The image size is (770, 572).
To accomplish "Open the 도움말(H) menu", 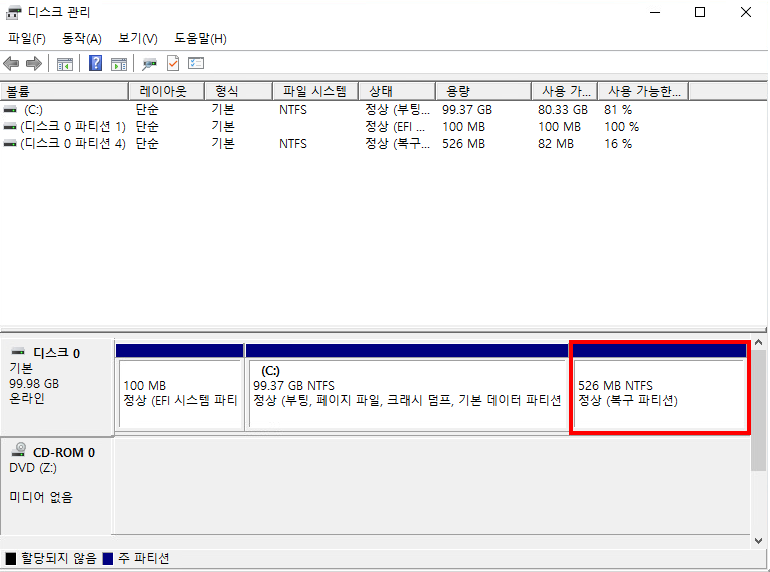I will 200,38.
